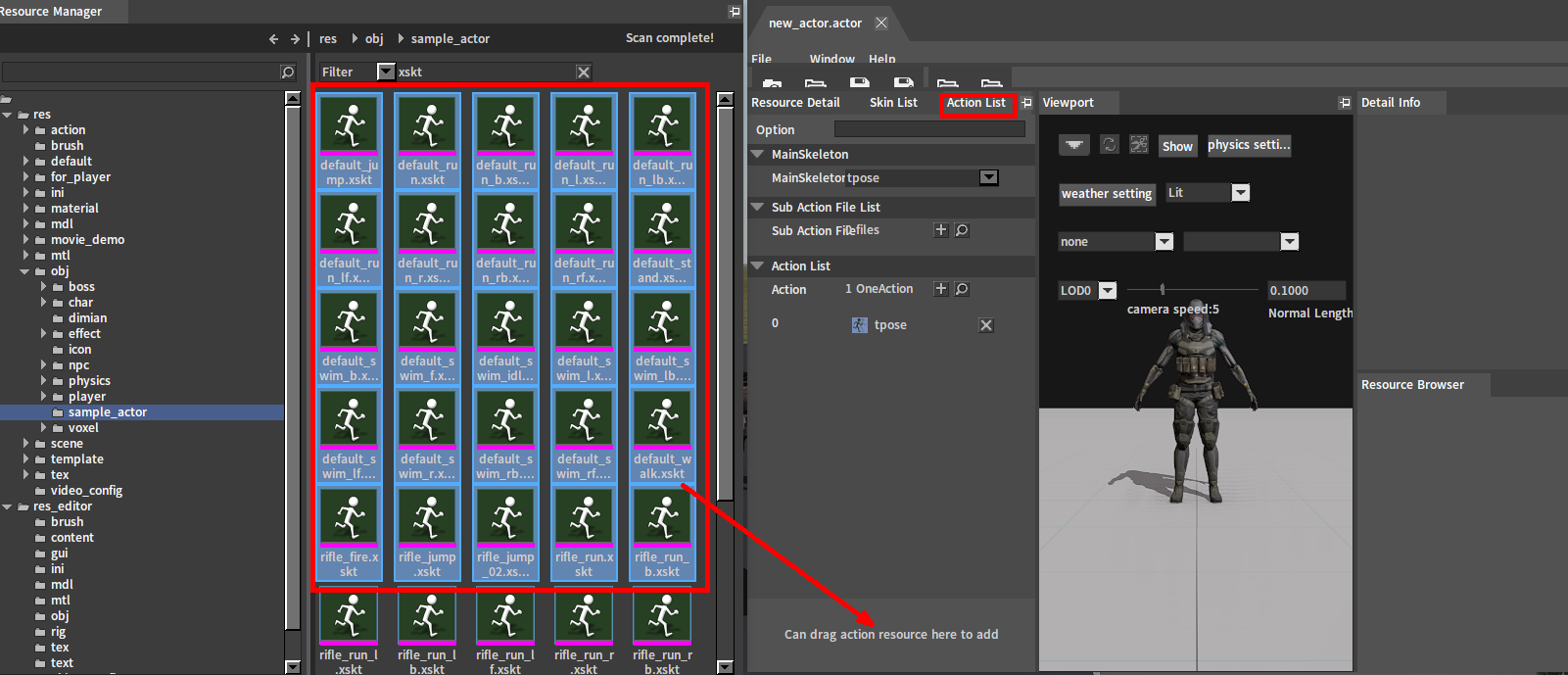Open the Lit shading mode dropdown
1568x675 pixels.
pos(1240,193)
